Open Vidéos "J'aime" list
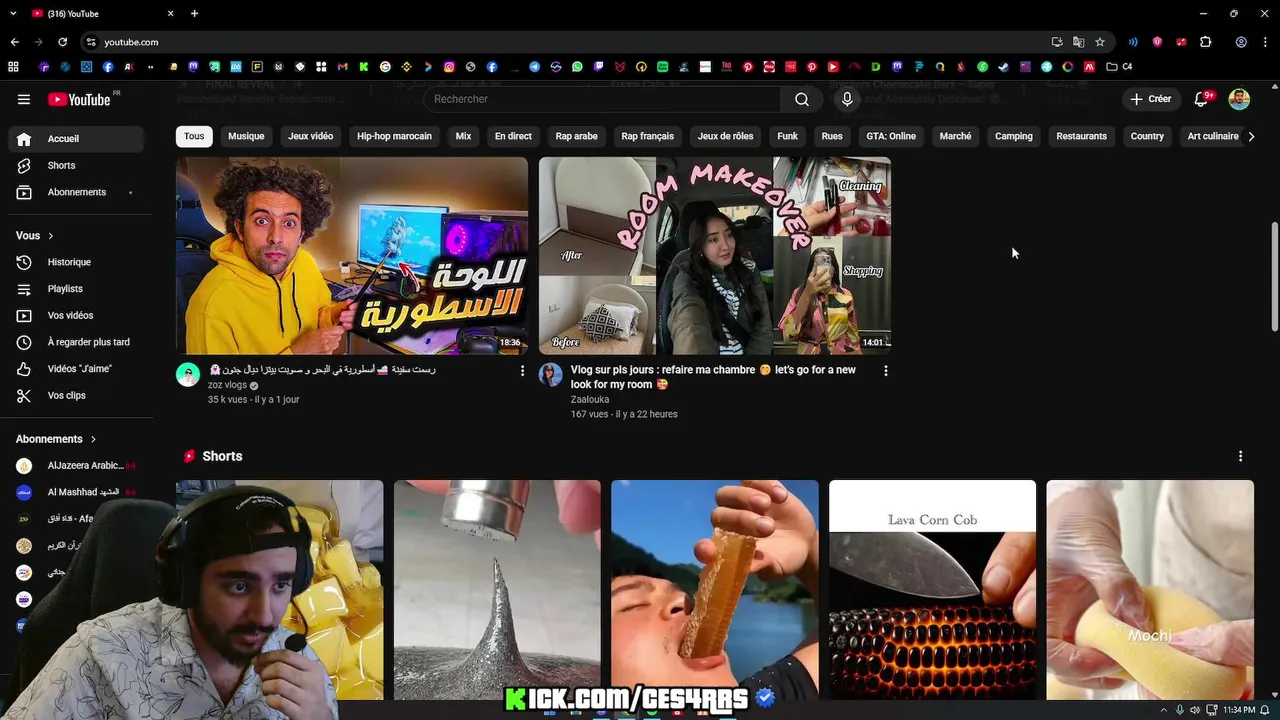This screenshot has width=1280, height=720. 76,369
